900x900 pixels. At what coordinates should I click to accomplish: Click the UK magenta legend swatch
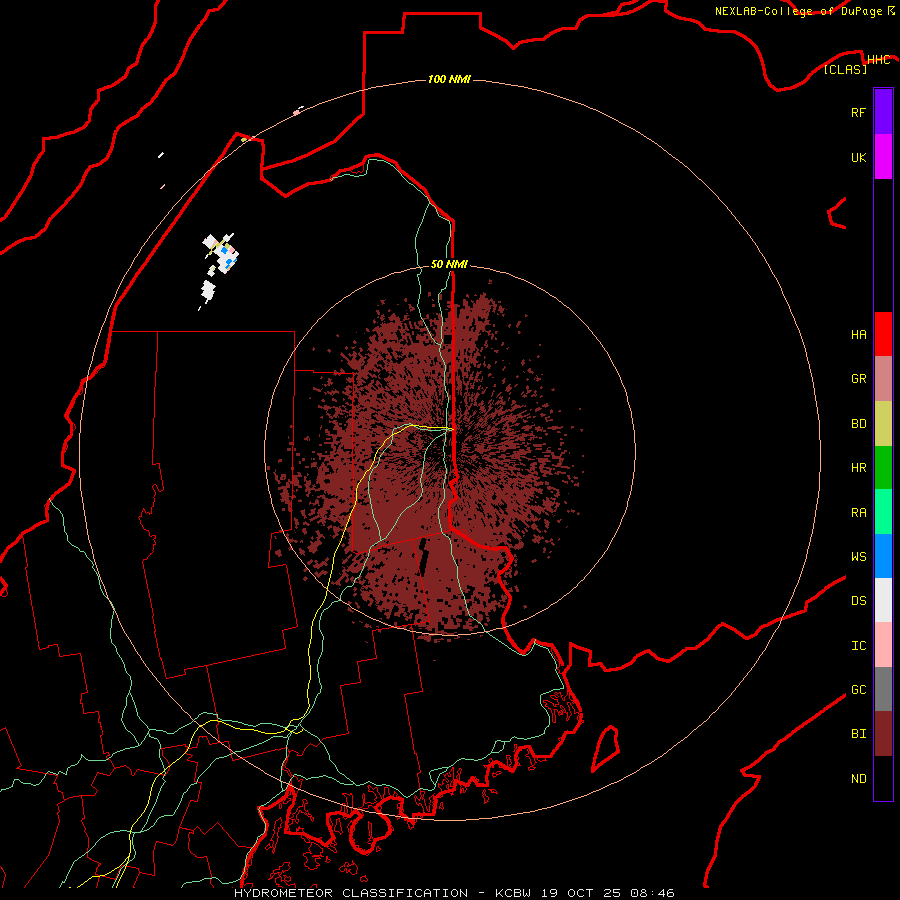883,157
